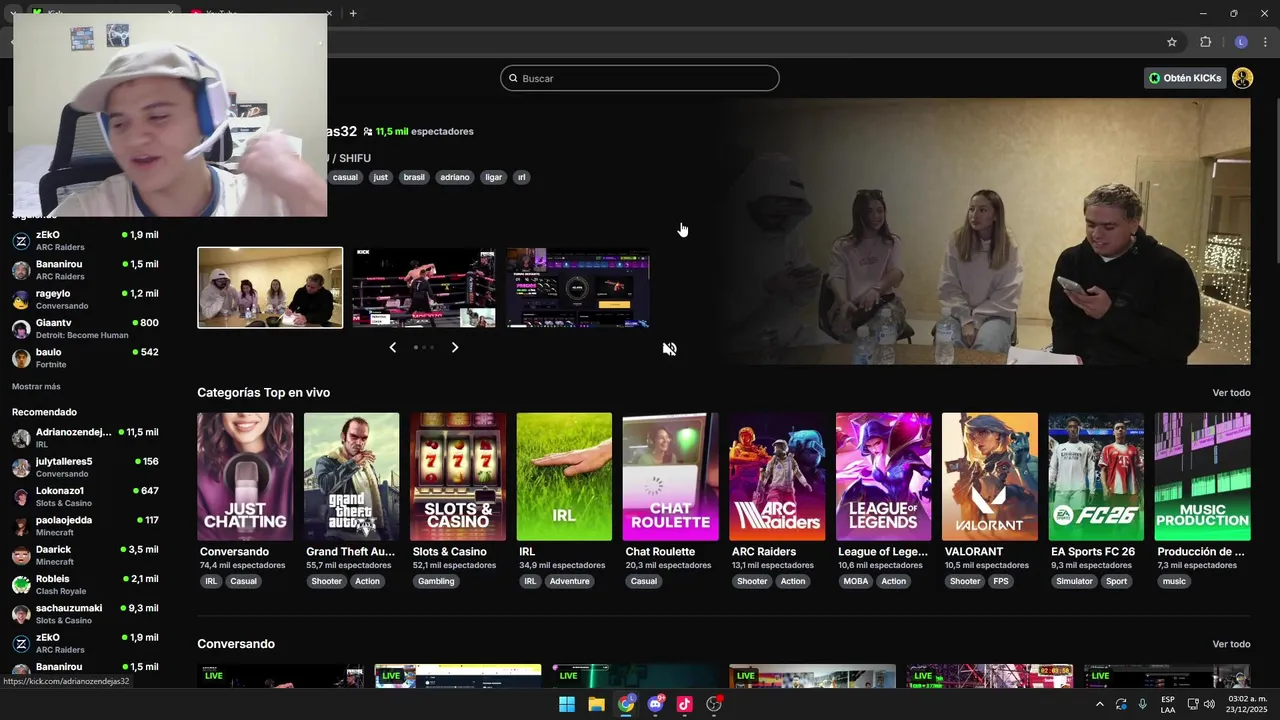Open the Chat Roulette category card

[670, 477]
